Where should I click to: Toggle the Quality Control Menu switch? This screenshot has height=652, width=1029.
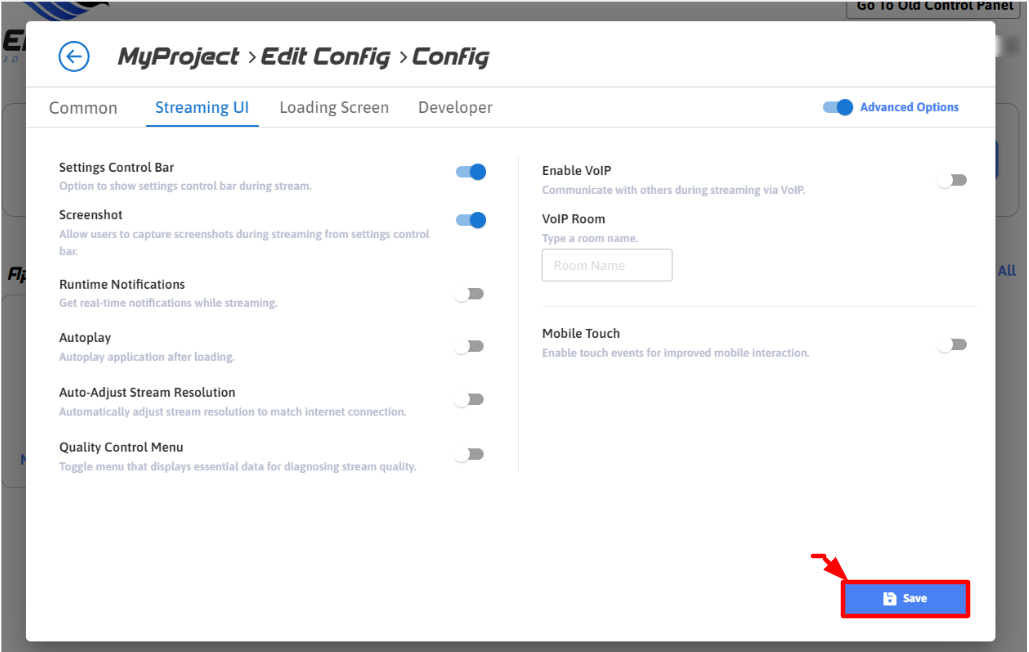click(469, 454)
